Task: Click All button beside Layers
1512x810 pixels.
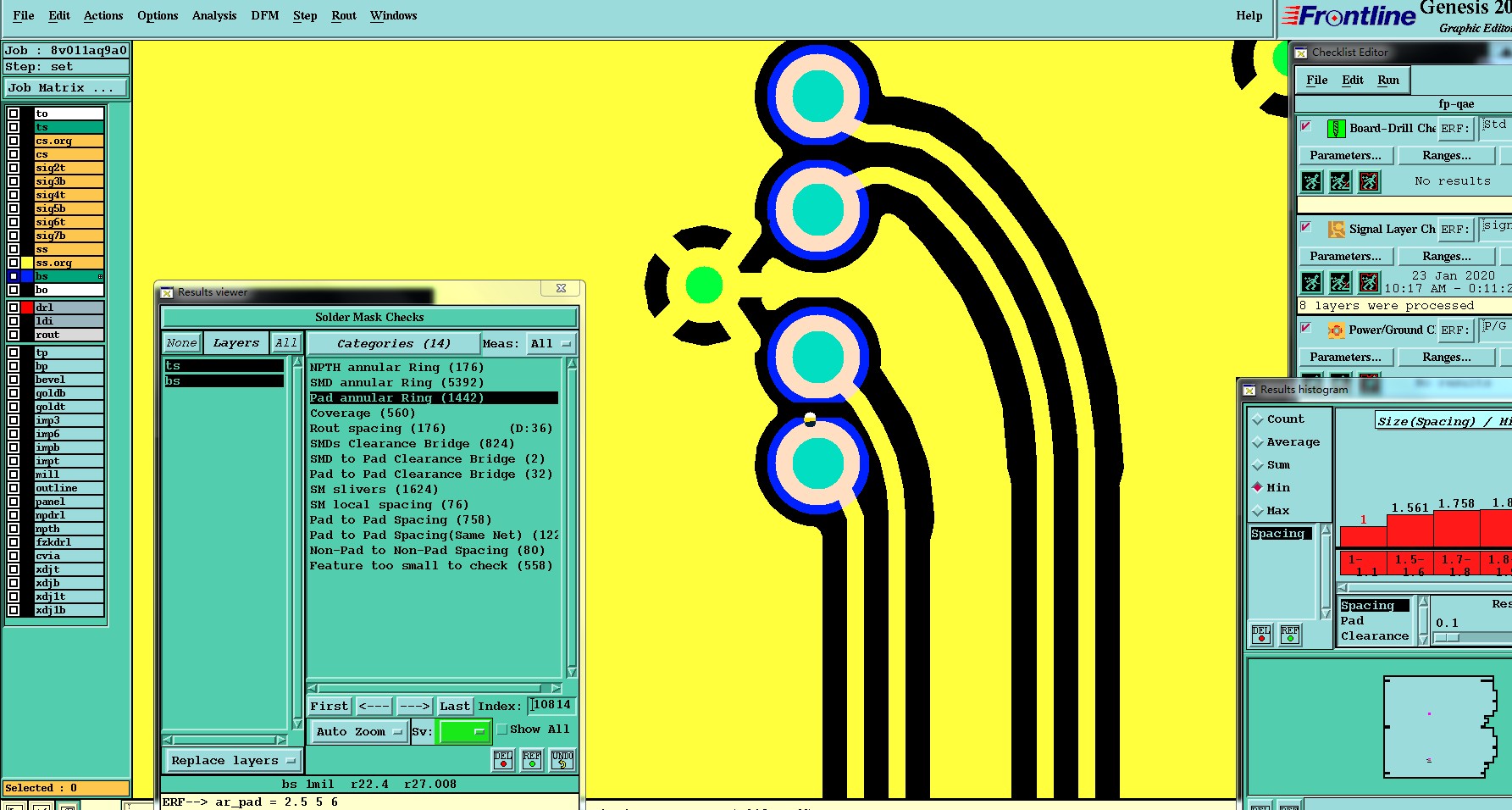Action: (286, 343)
